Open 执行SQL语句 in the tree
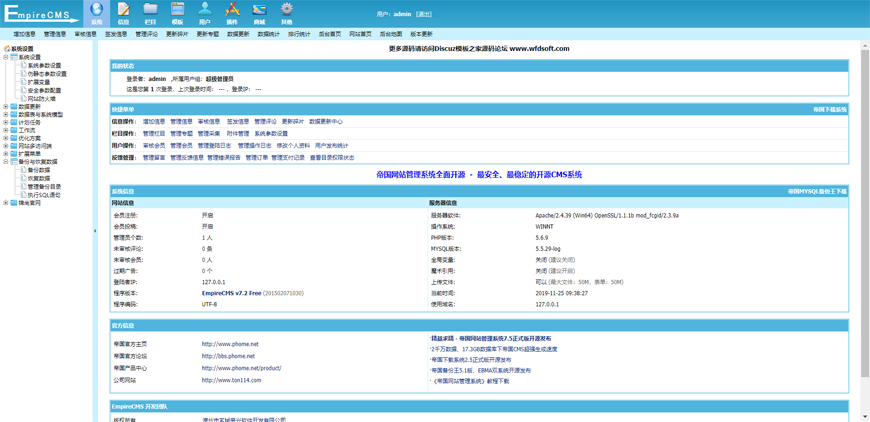Viewport: 870px width, 422px height. (44, 195)
